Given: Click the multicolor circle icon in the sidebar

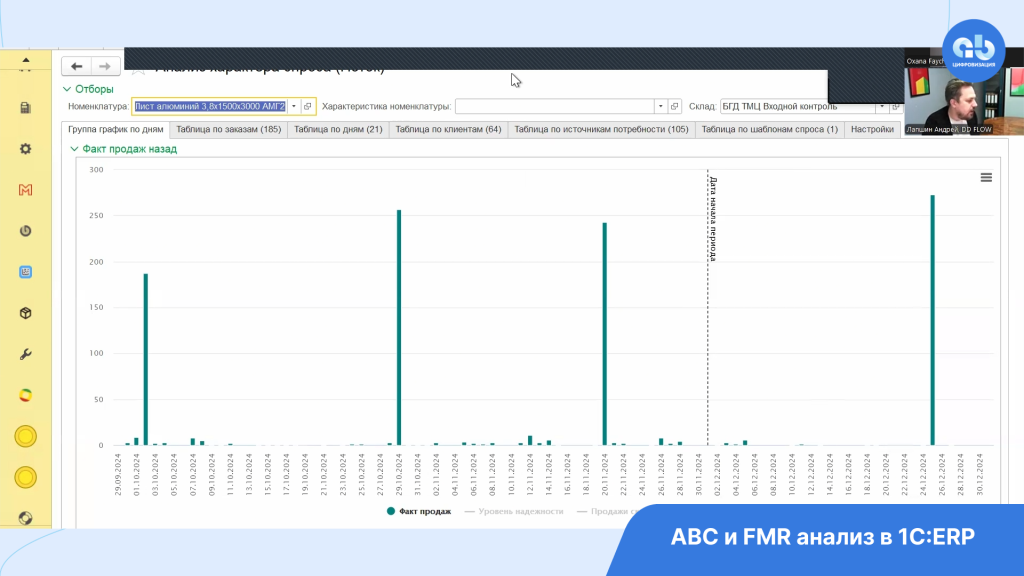Looking at the screenshot, I should (25, 396).
